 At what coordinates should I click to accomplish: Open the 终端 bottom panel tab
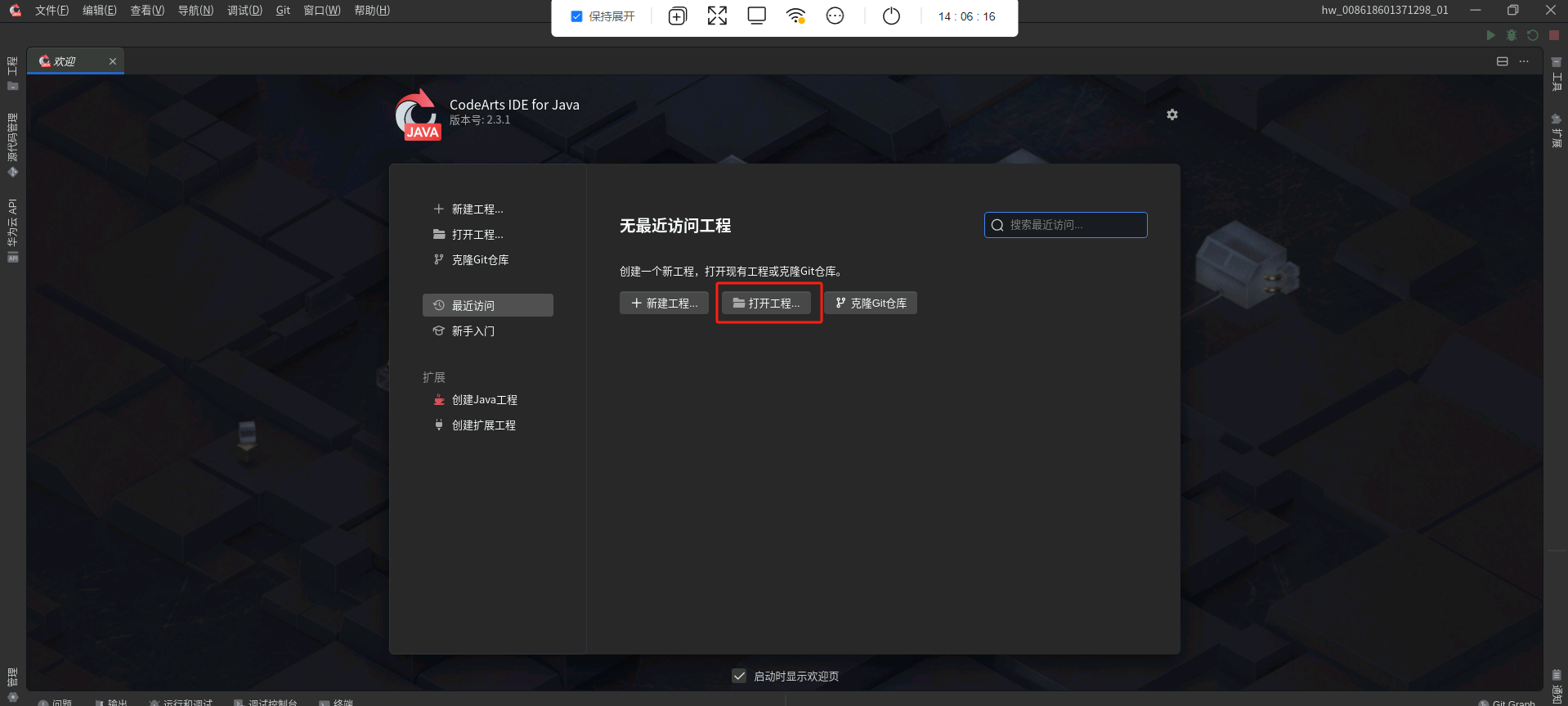click(337, 702)
